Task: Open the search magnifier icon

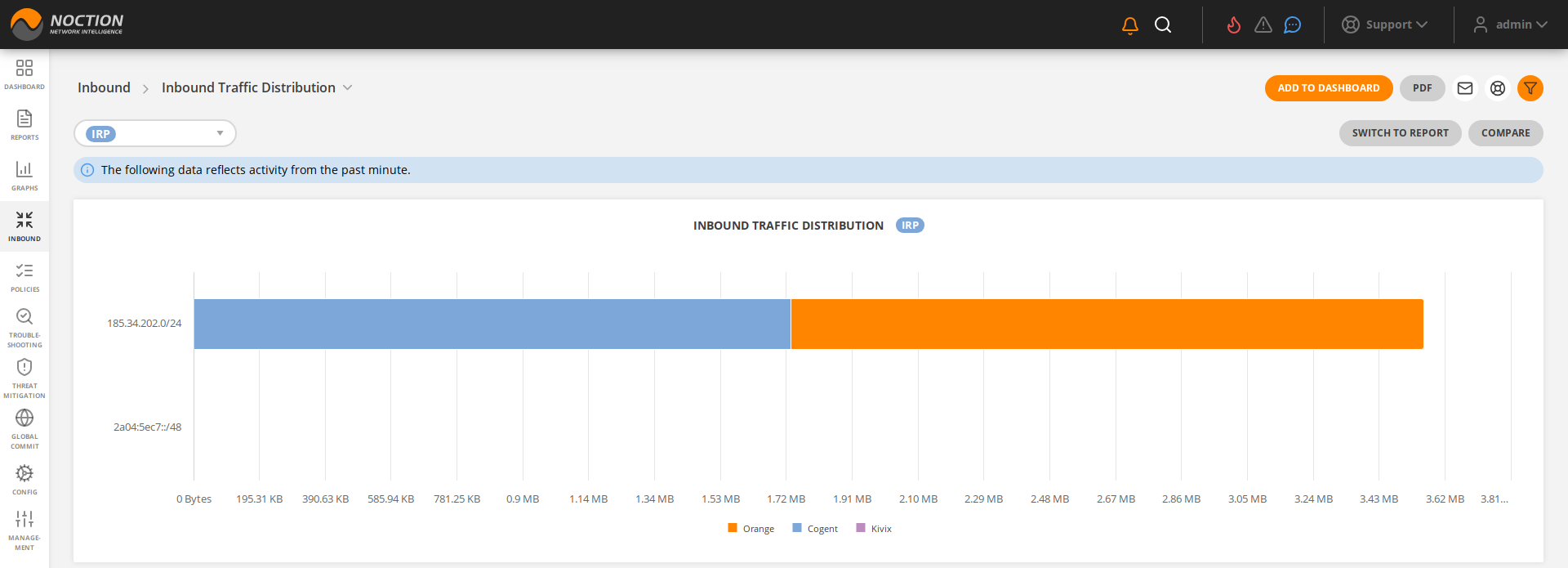Action: [1163, 25]
